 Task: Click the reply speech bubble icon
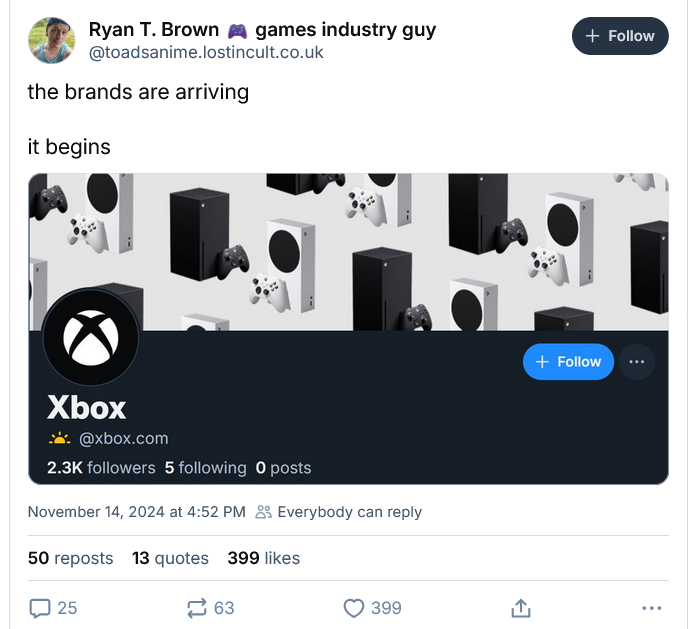pyautogui.click(x=40, y=607)
